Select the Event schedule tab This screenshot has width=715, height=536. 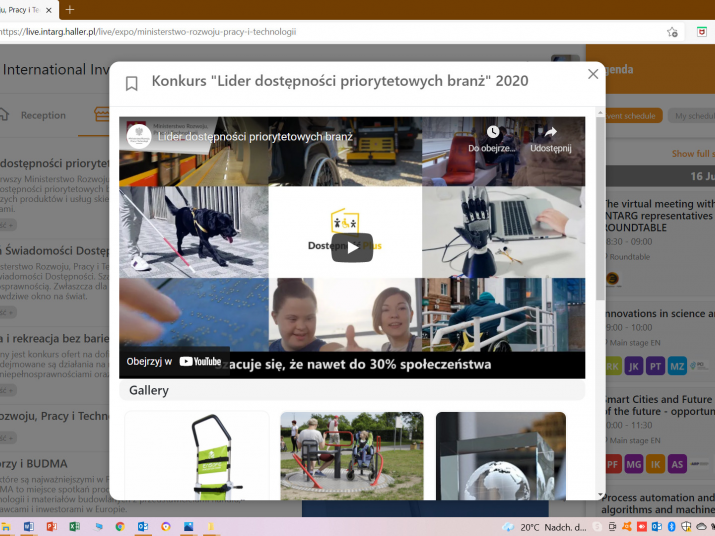(x=631, y=116)
